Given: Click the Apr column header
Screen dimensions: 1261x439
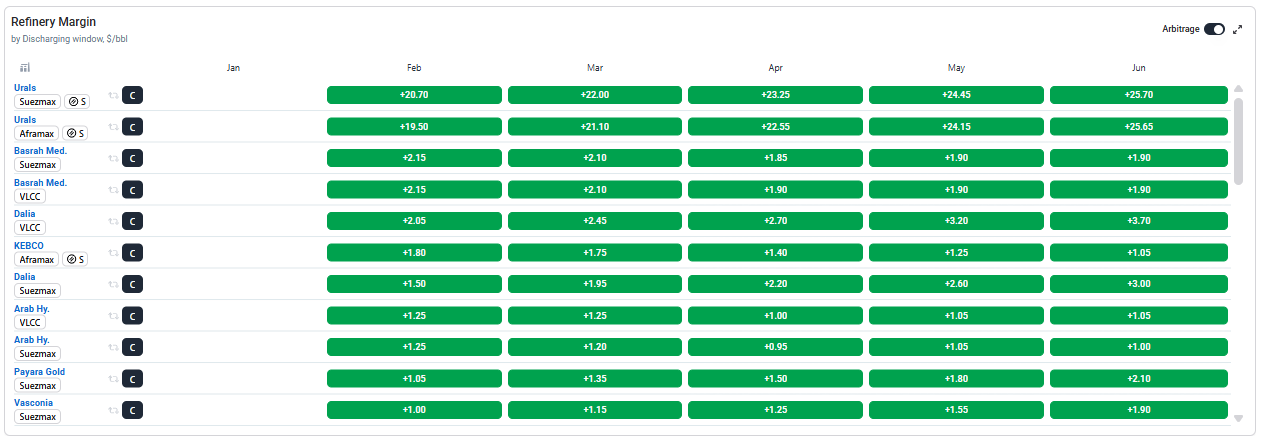Looking at the screenshot, I should pos(775,68).
